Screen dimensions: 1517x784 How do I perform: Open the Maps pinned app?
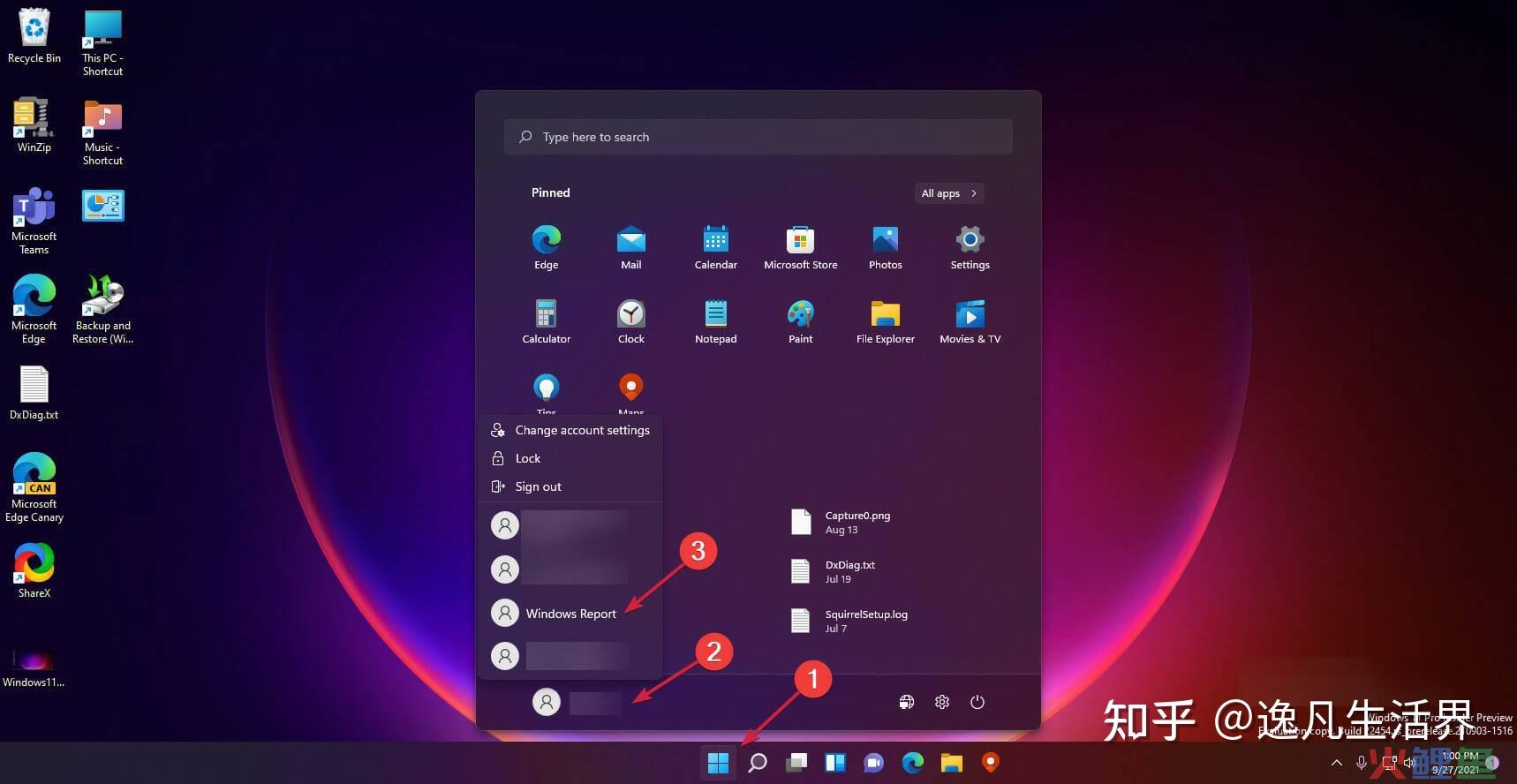coord(630,394)
